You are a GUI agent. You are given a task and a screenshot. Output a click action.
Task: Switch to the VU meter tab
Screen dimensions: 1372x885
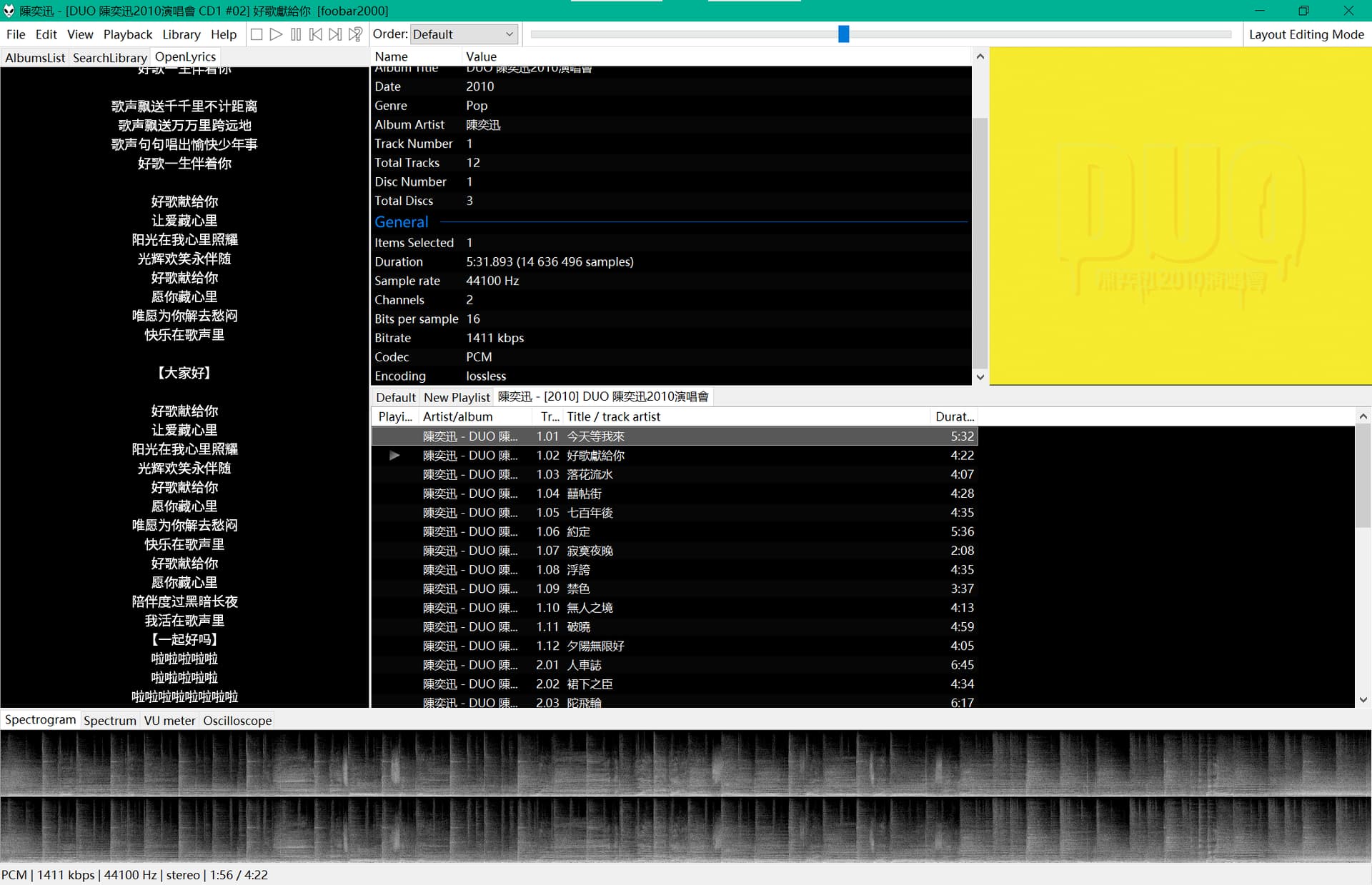tap(169, 721)
